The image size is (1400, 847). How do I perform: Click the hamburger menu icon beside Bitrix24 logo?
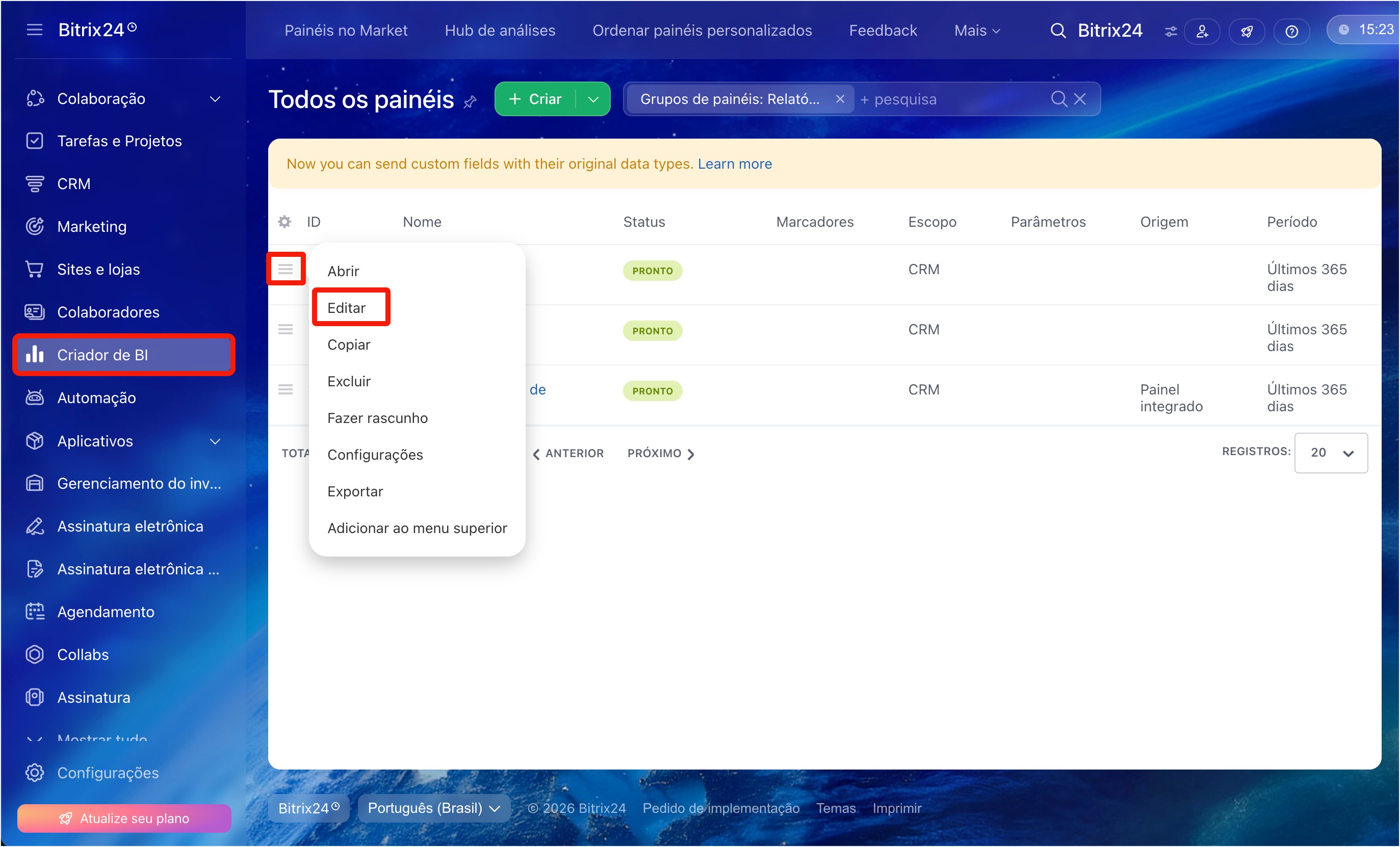tap(34, 30)
